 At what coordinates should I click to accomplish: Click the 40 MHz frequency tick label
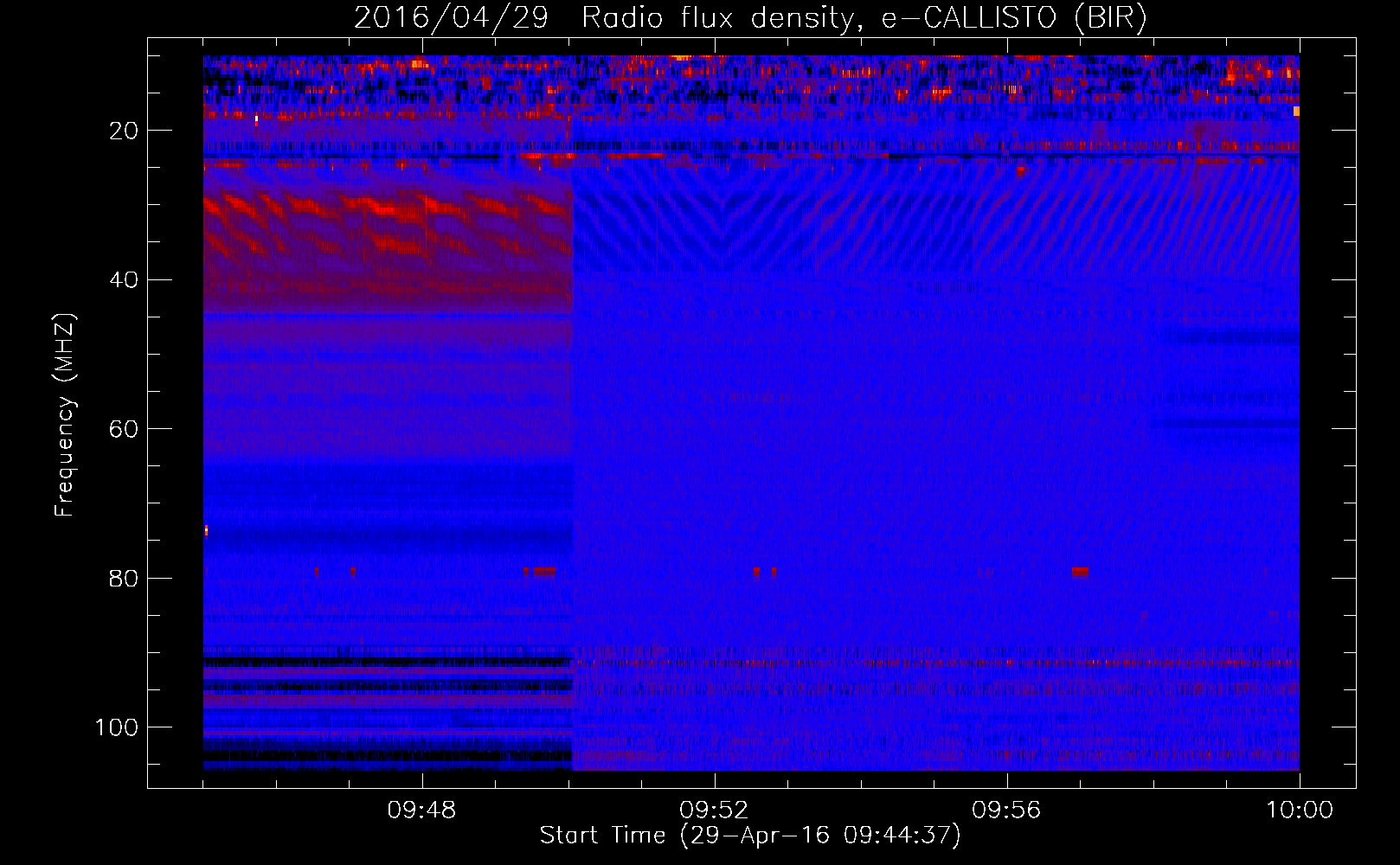pos(124,280)
